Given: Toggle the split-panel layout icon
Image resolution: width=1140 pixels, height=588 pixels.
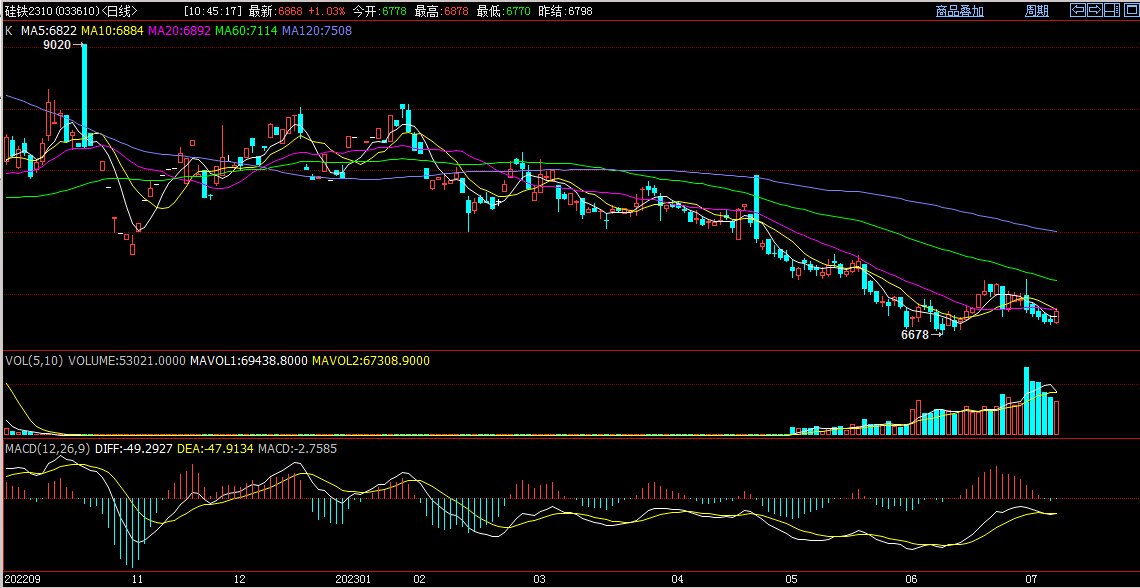Looking at the screenshot, I should tap(1110, 10).
